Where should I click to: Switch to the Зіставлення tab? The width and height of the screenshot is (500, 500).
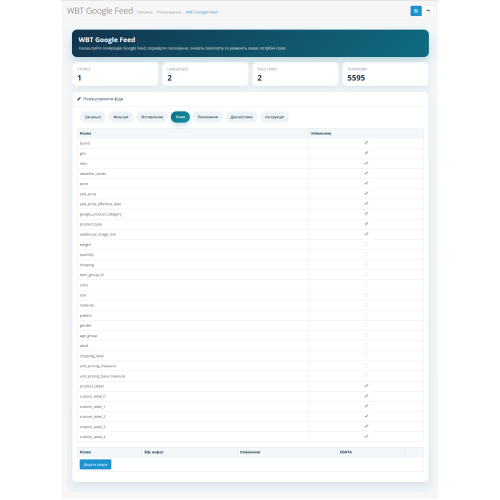(152, 117)
